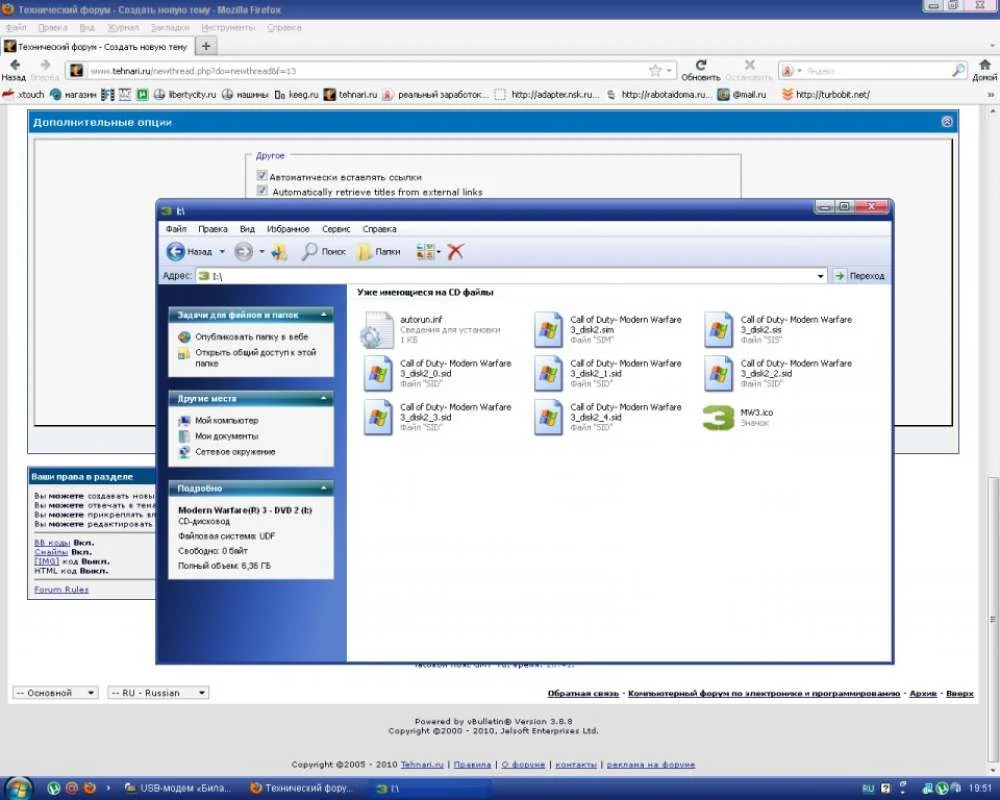
Task: Select the MW3.ico file icon
Action: click(x=718, y=418)
